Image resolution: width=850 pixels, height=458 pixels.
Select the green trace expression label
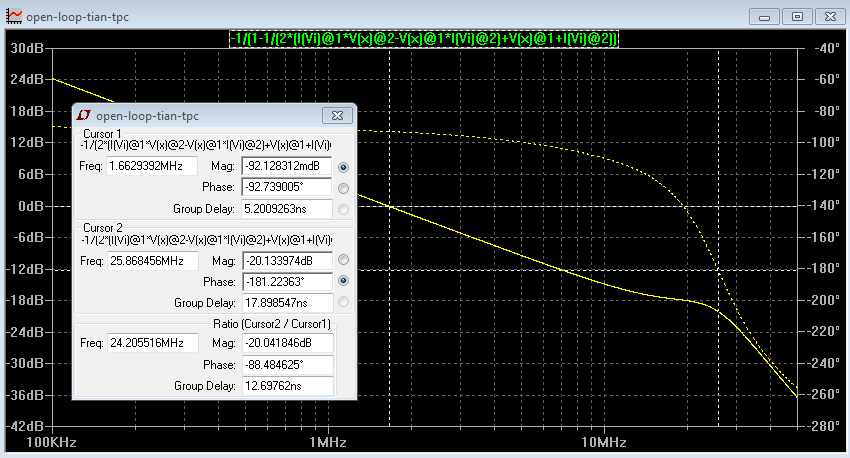click(x=424, y=38)
